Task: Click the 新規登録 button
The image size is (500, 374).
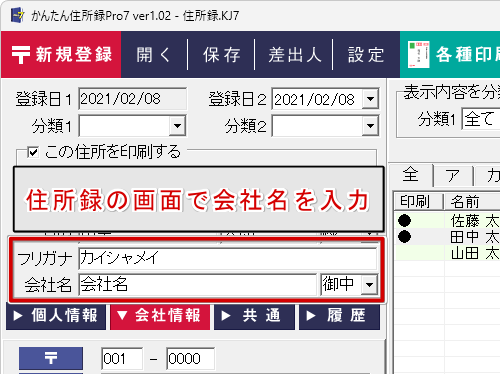Action: point(61,55)
